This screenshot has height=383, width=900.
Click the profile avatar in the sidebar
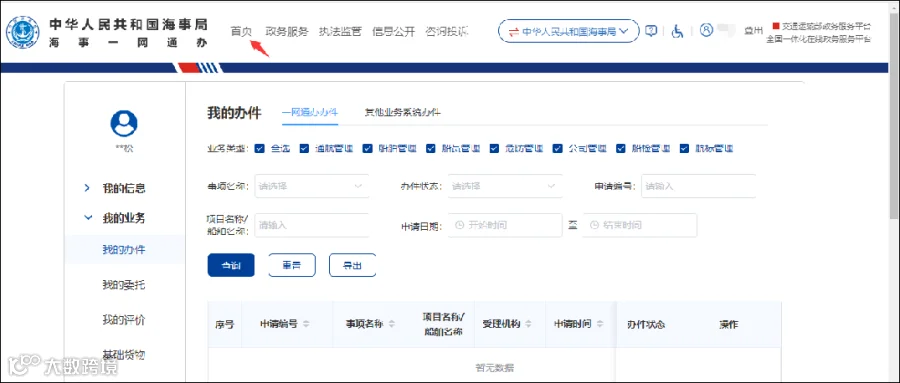(x=124, y=123)
